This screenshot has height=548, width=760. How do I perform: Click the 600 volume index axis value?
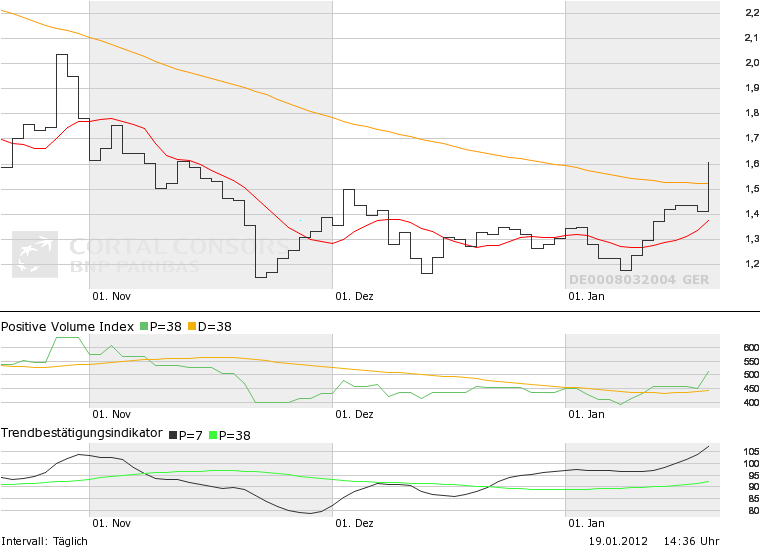tap(751, 347)
